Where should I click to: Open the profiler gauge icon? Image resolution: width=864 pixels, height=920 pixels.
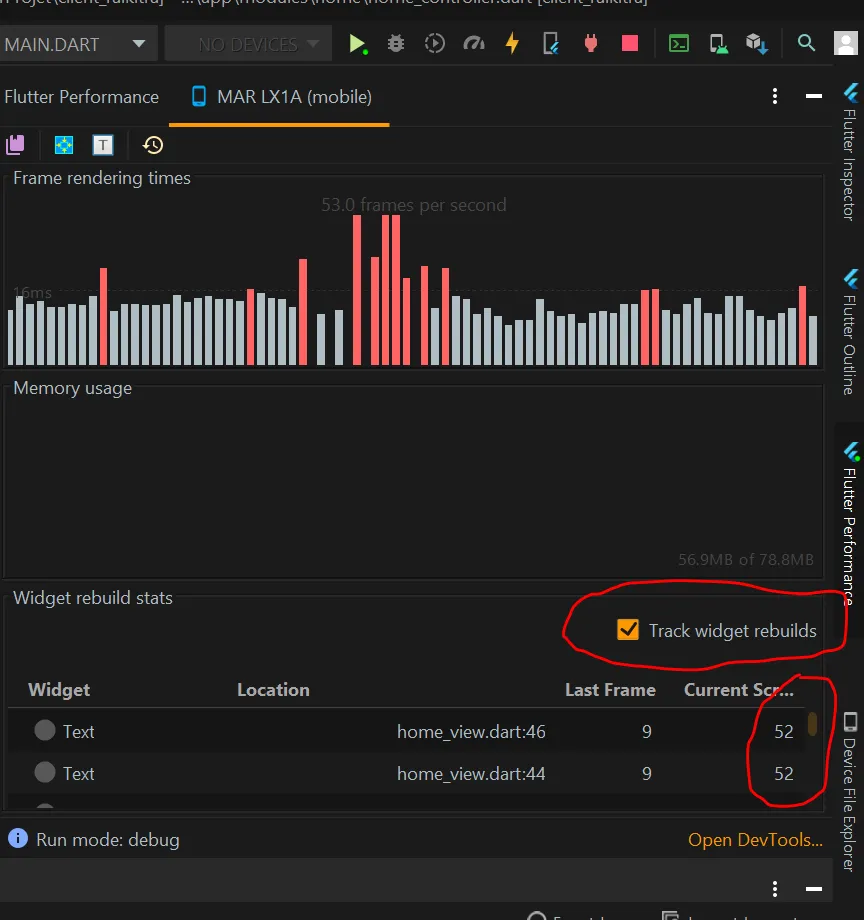(474, 43)
